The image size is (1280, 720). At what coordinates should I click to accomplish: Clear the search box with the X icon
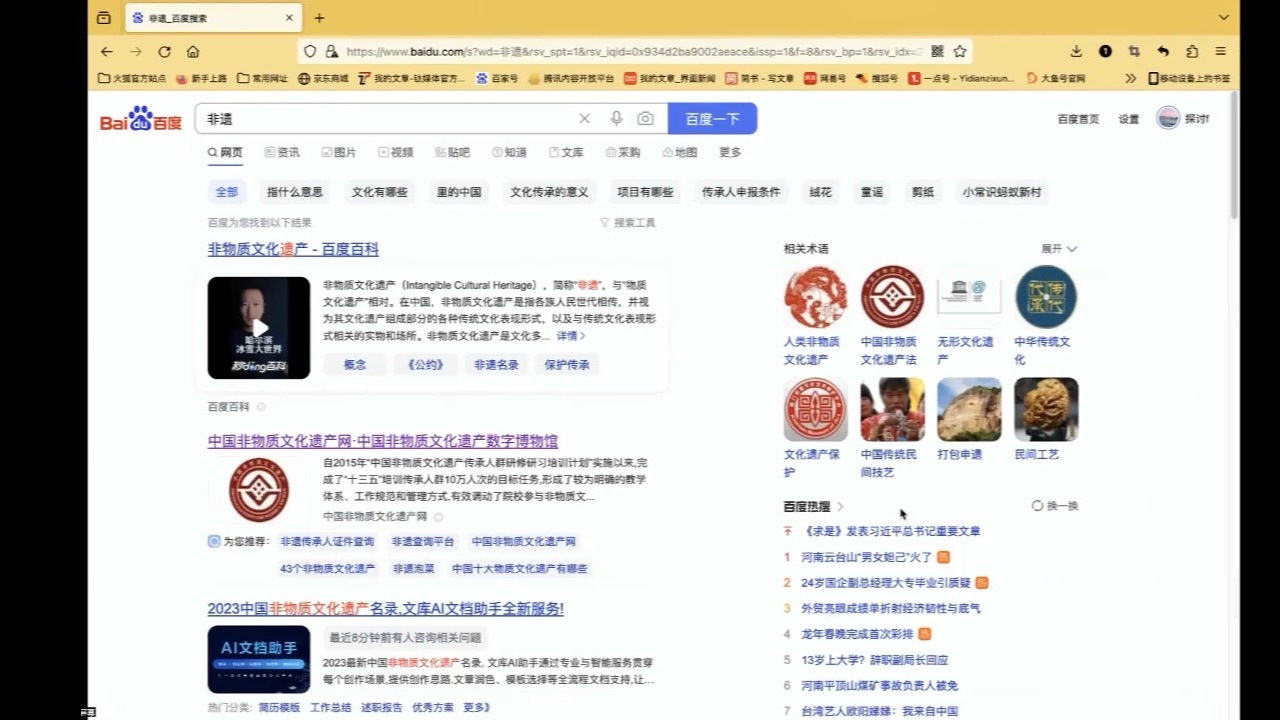[x=585, y=119]
